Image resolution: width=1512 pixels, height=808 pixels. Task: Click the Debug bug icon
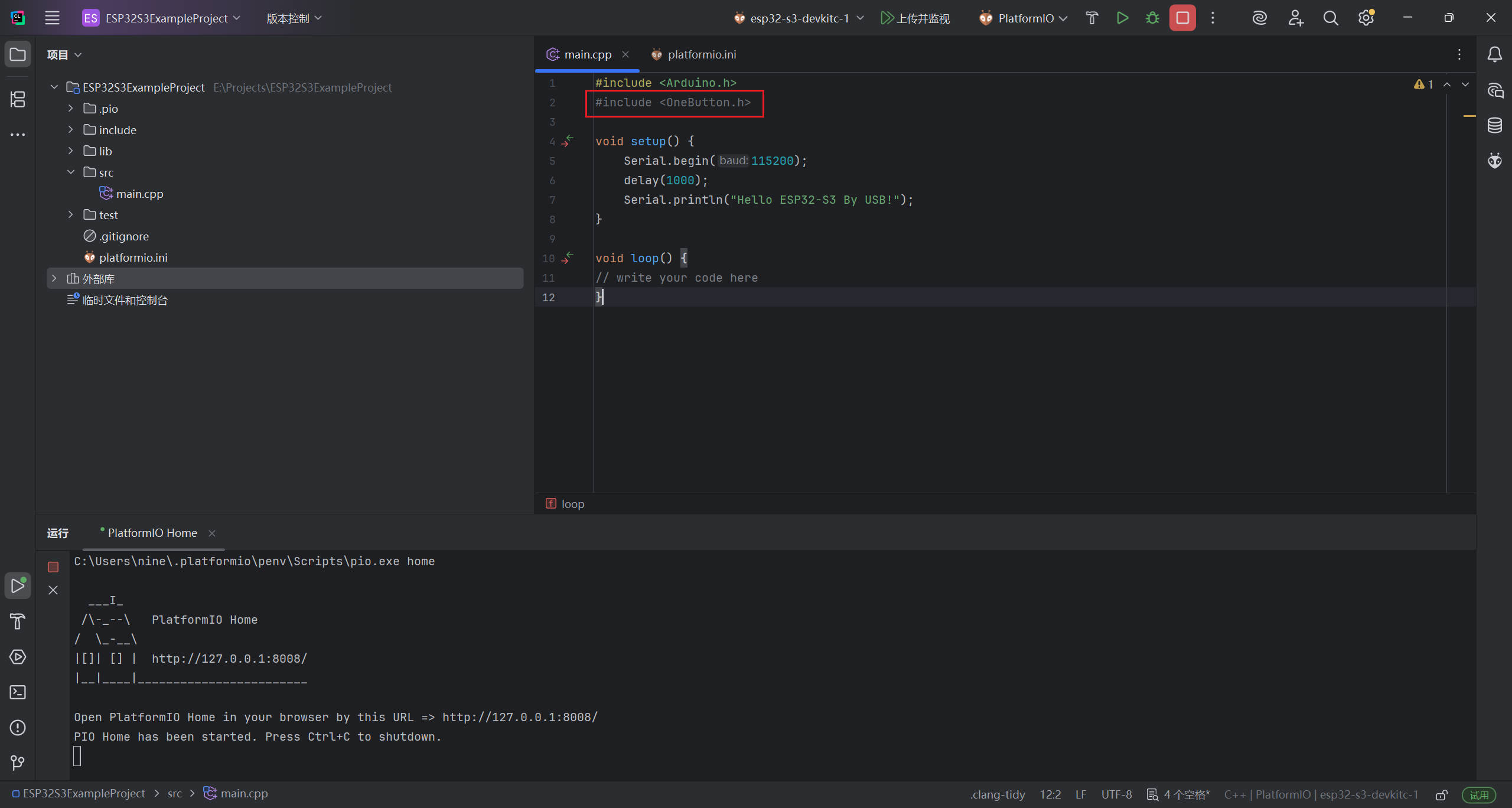1152,18
